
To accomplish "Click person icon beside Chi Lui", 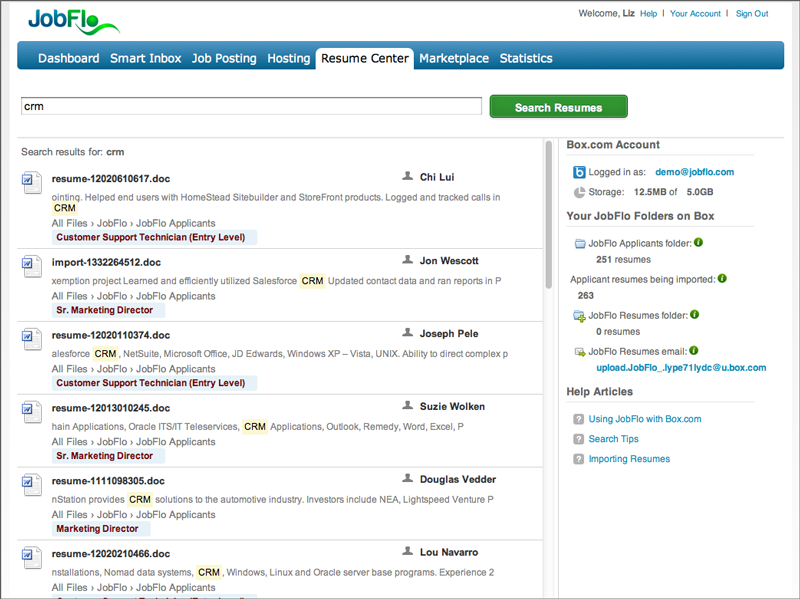I will [408, 176].
